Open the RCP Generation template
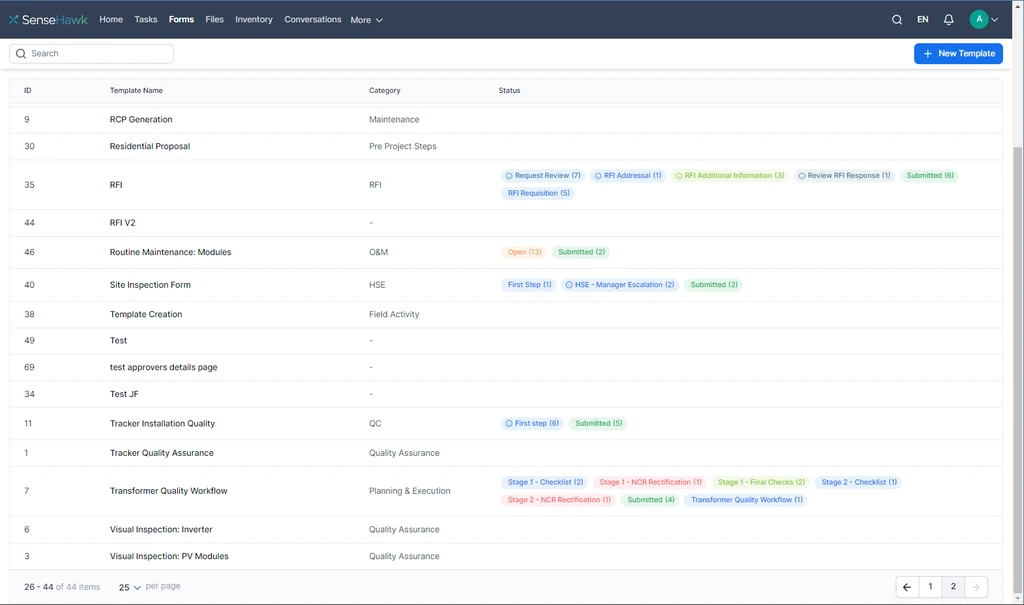This screenshot has width=1024, height=605. coord(141,120)
